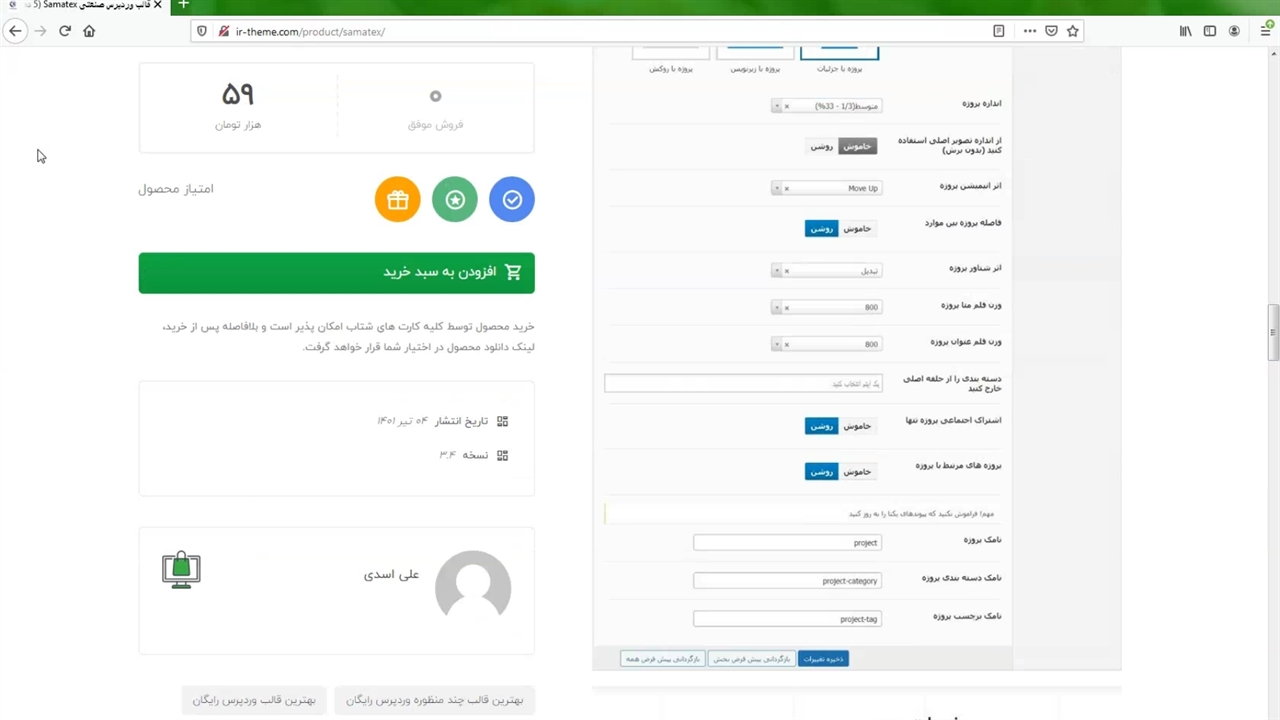
Task: Click the green star badge icon
Action: click(x=455, y=200)
